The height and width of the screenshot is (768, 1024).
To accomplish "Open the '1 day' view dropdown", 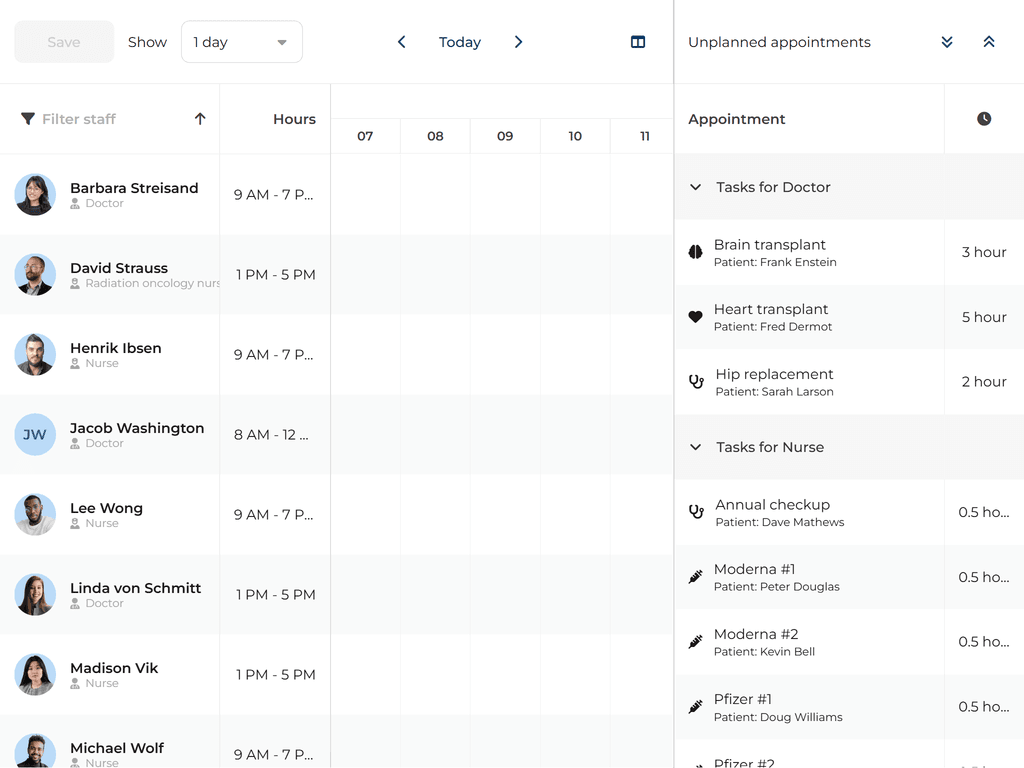I will tap(241, 42).
